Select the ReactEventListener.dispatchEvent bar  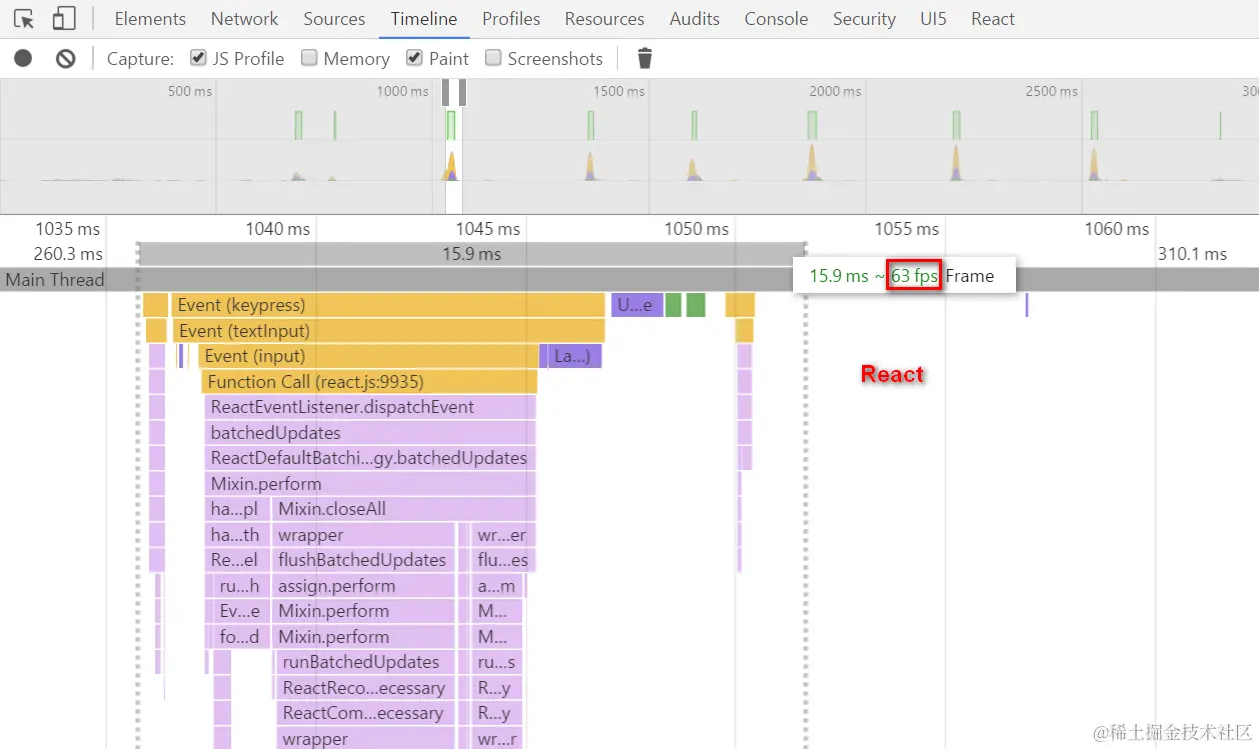[x=370, y=407]
